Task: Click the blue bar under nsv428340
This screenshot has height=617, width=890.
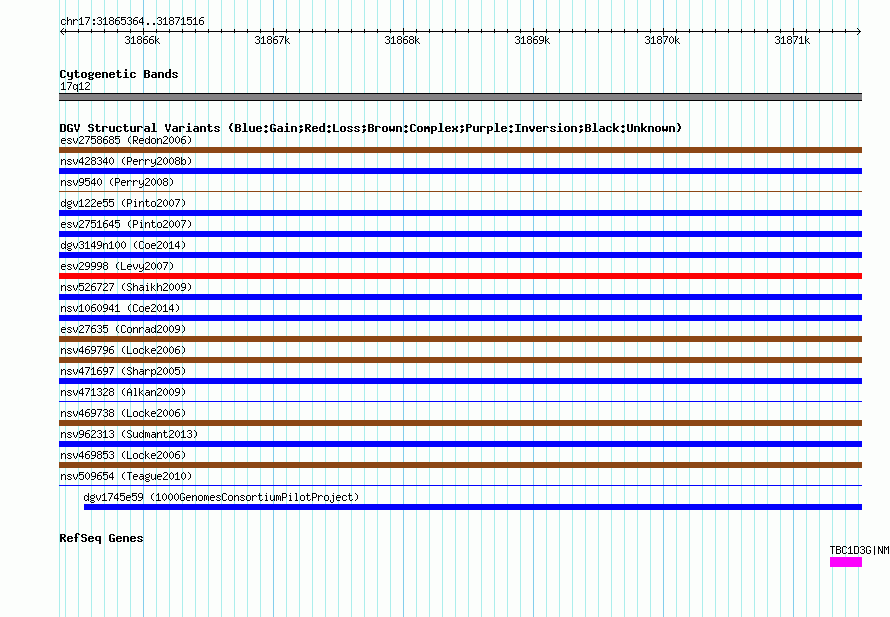Action: [x=460, y=171]
